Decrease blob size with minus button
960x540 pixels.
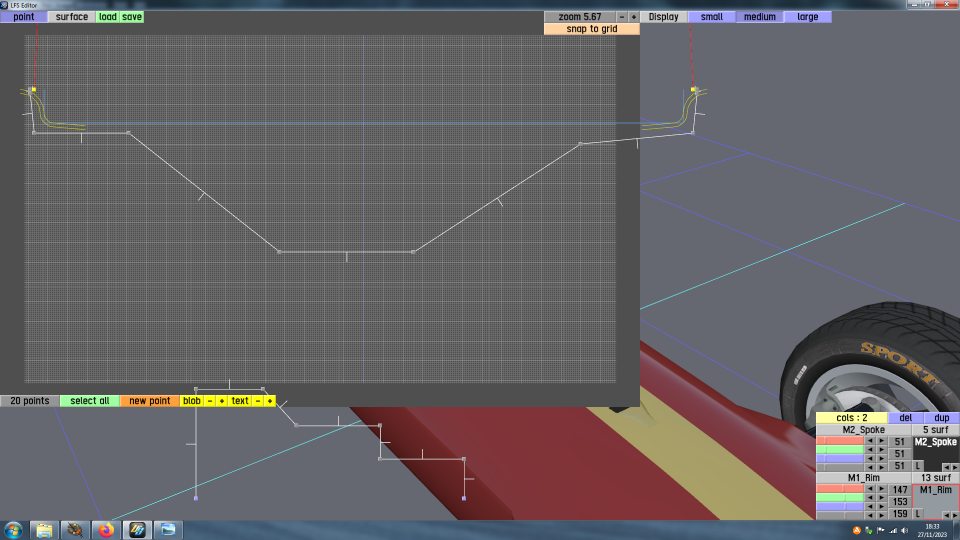pos(210,400)
